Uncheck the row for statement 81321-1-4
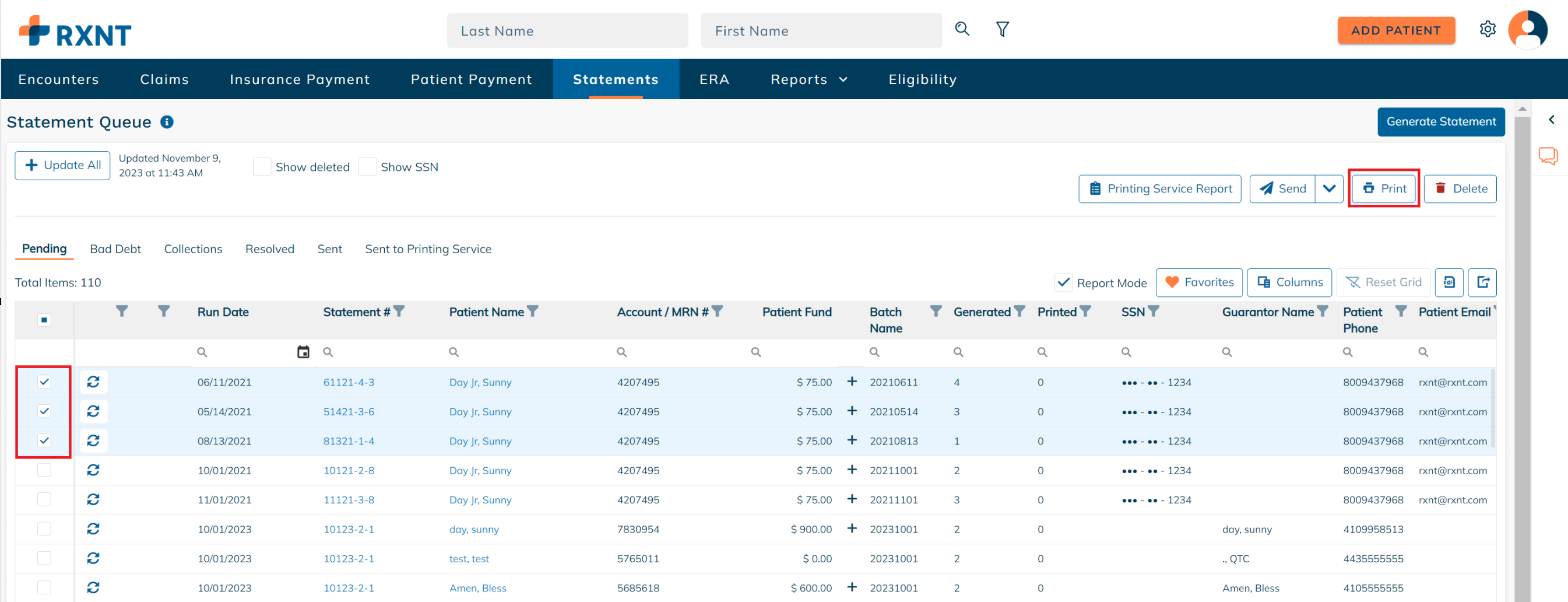The height and width of the screenshot is (602, 1568). [x=44, y=440]
